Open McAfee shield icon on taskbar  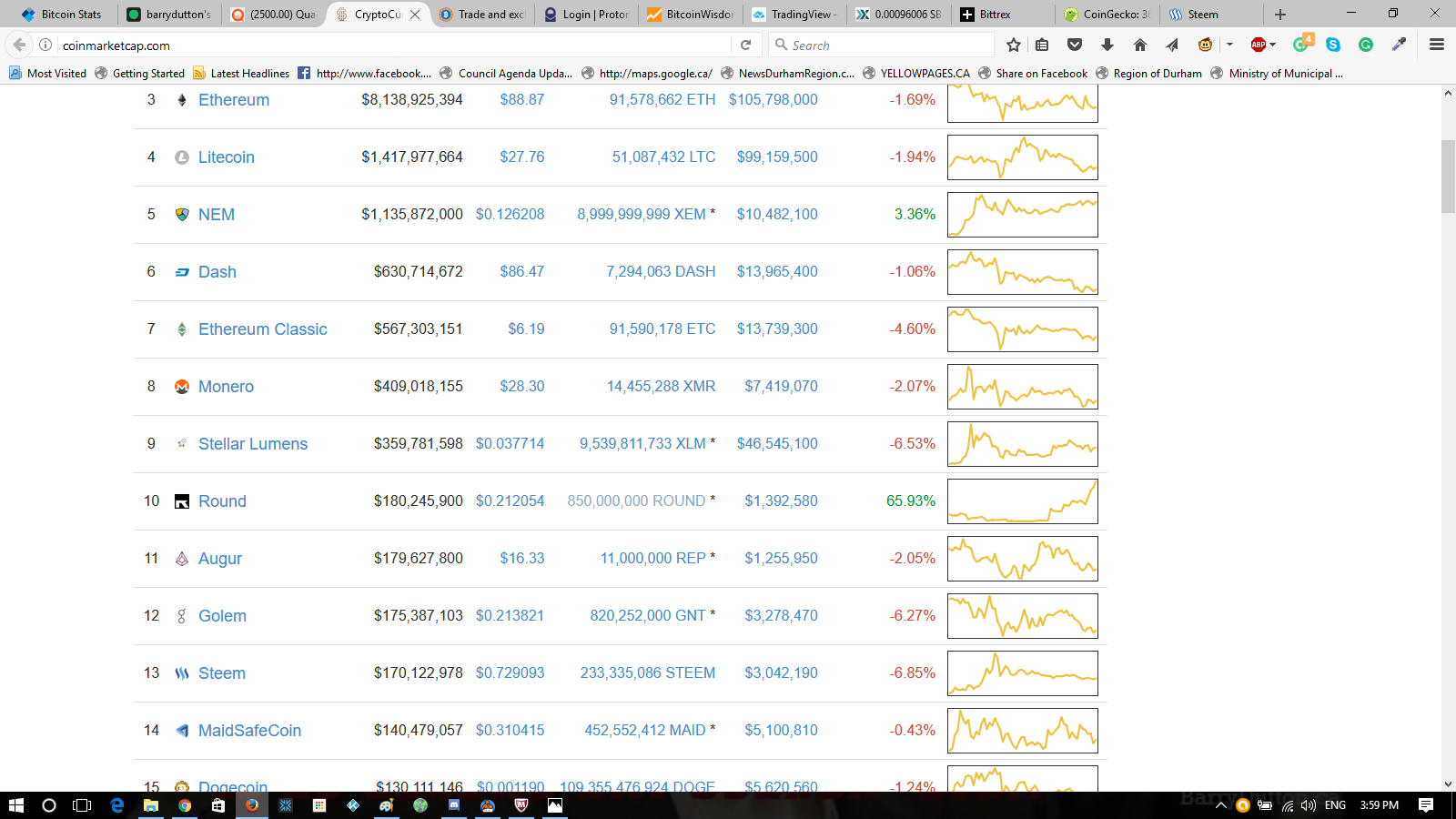[521, 805]
